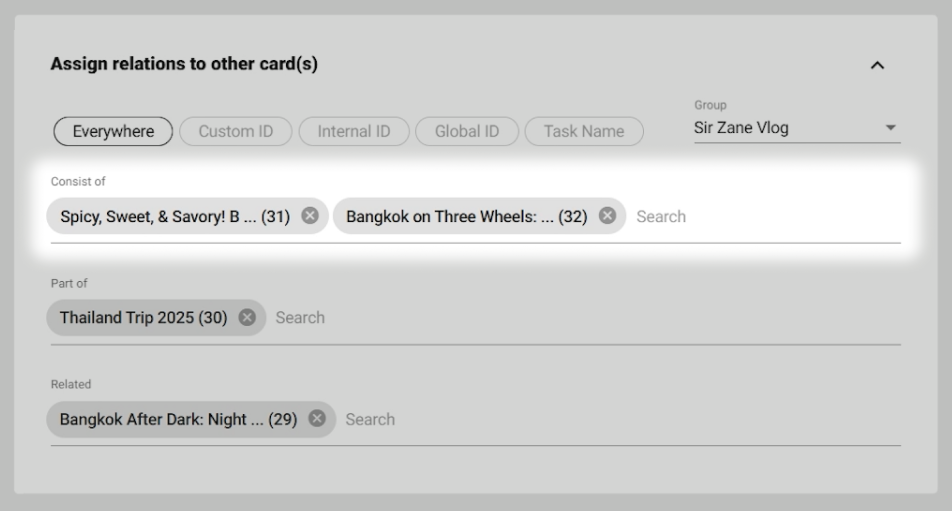Remove the 'Bangkok on Three Wheels' chip
Image resolution: width=952 pixels, height=511 pixels.
(607, 216)
